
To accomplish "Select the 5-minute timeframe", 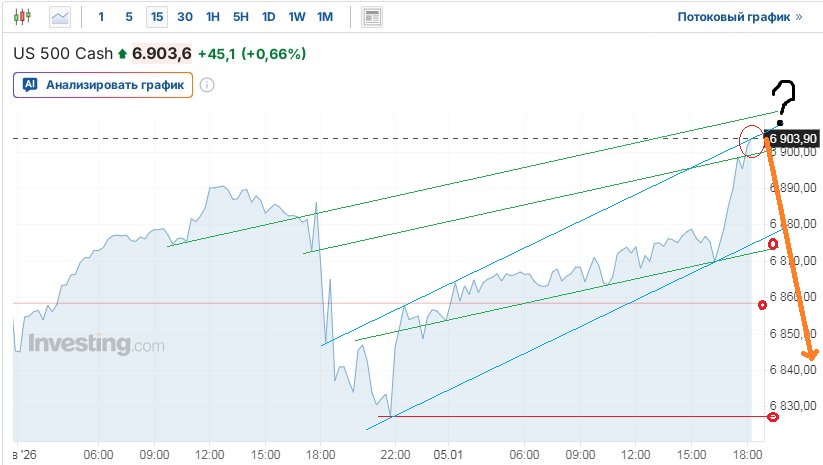I will point(129,17).
